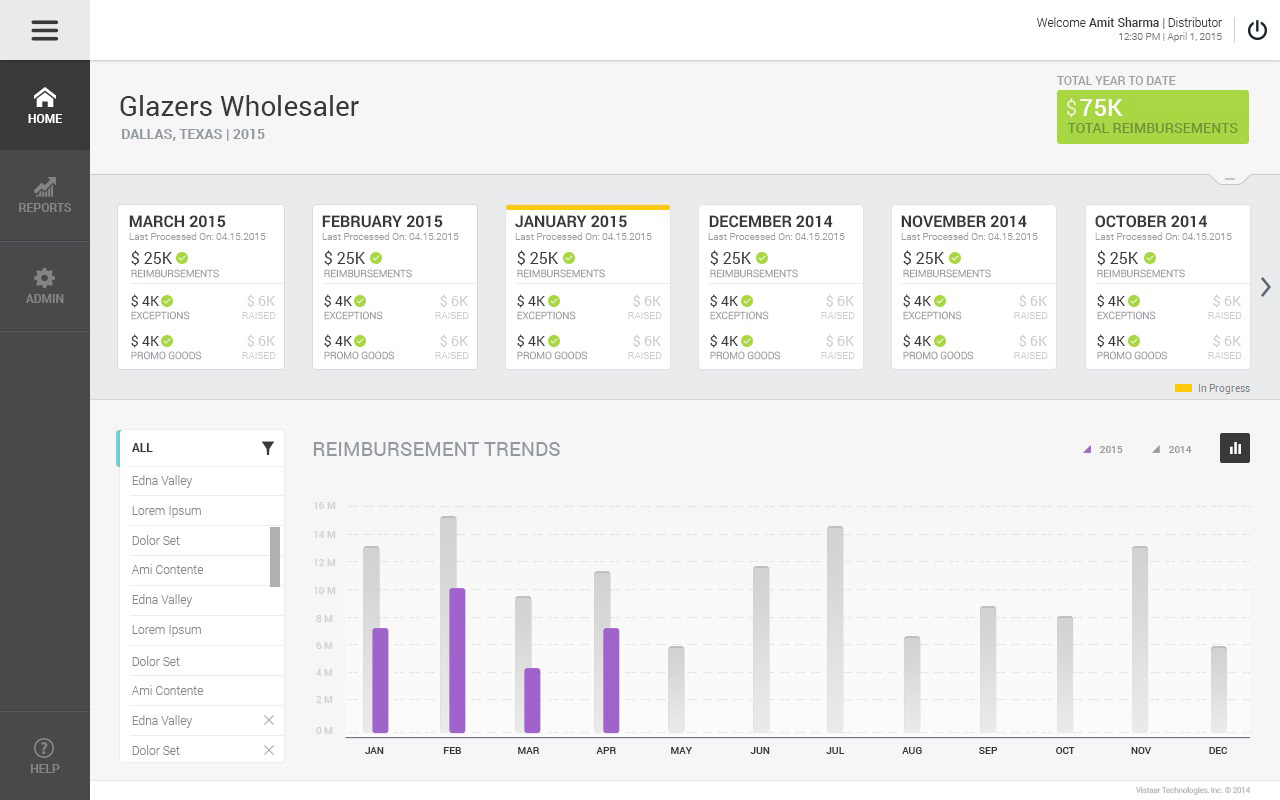Select Lorem Ipsum in the list

(167, 511)
